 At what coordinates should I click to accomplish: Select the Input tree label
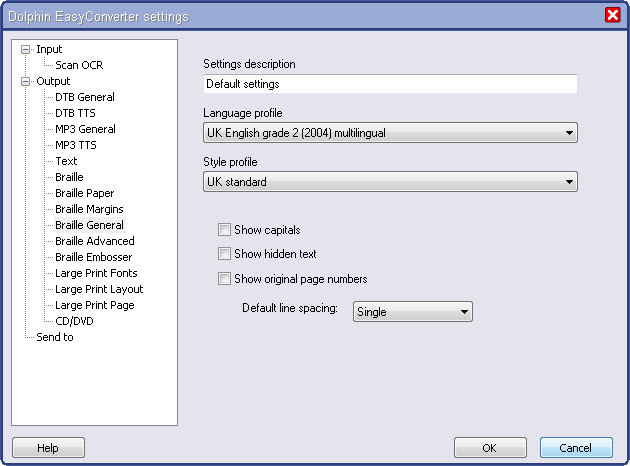49,49
